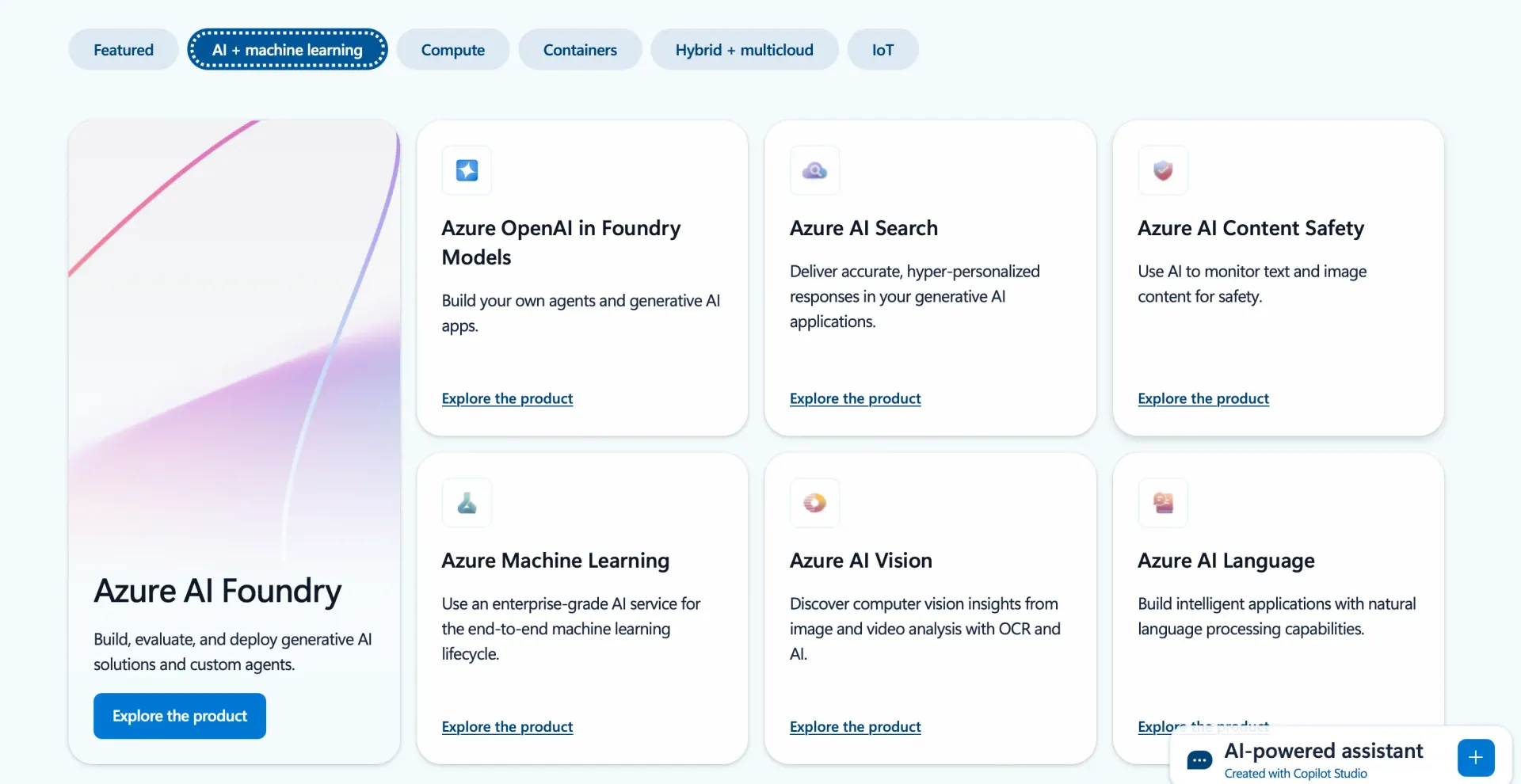Click the AI-powered assistant chat bubble icon
This screenshot has width=1521, height=784.
point(1199,760)
